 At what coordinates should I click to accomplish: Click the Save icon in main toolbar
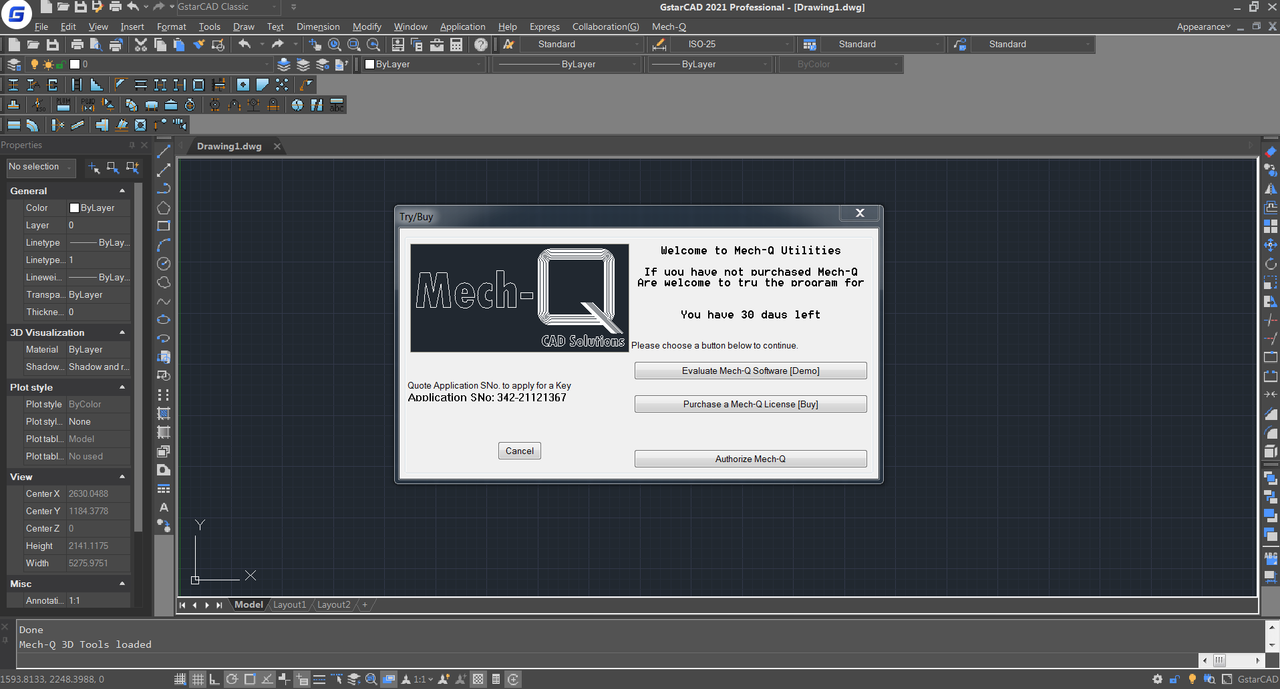(x=52, y=44)
